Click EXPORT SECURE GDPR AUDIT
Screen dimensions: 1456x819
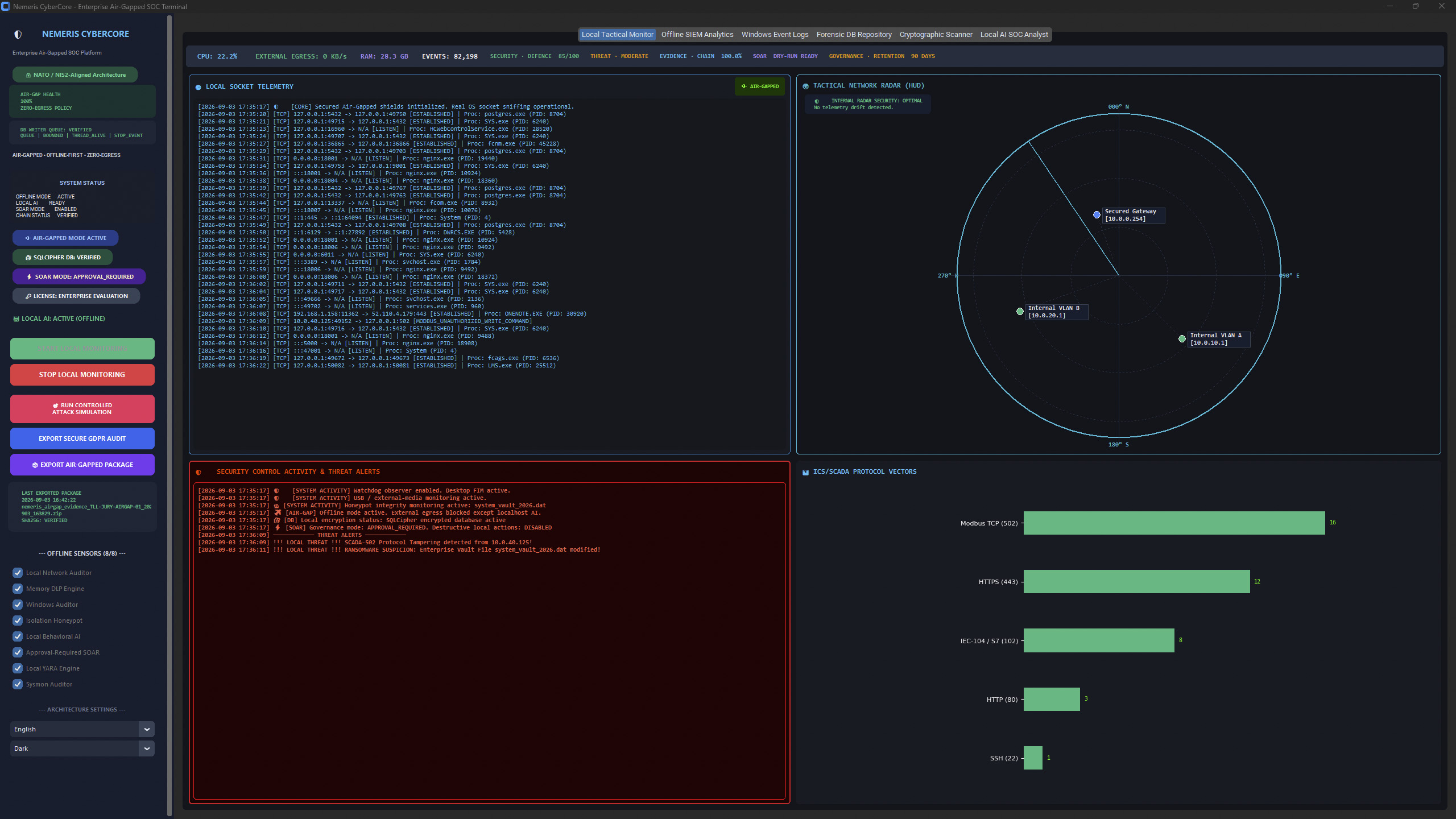point(82,439)
